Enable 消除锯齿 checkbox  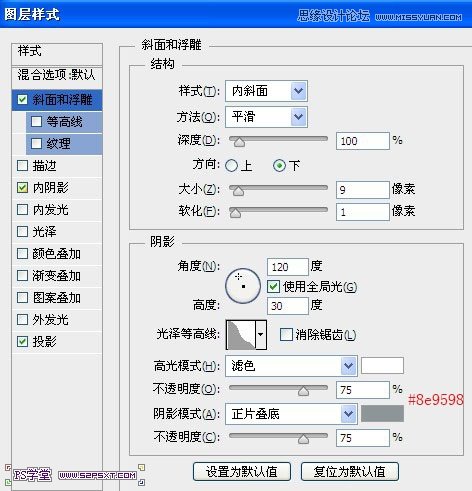(286, 335)
